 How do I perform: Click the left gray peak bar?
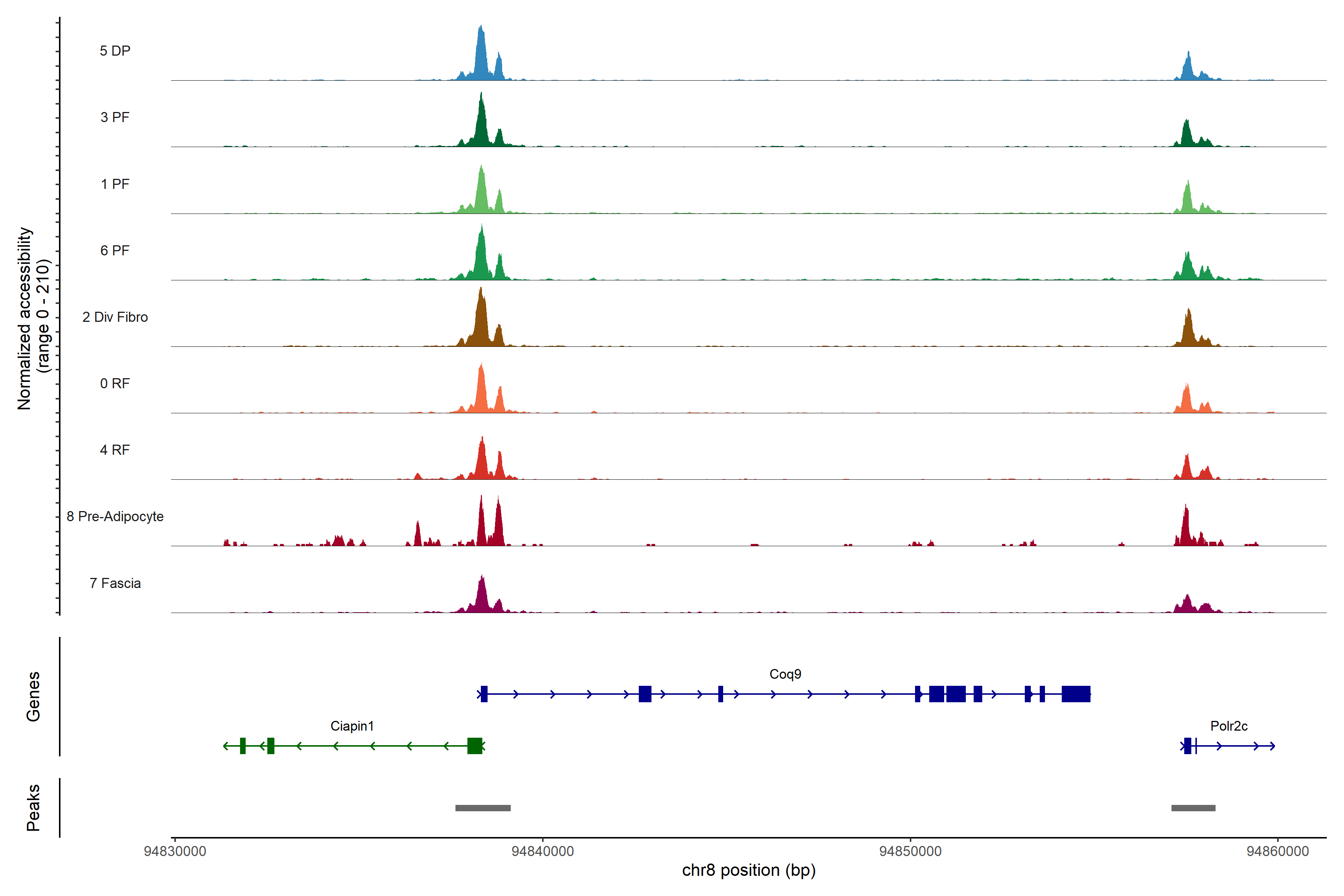coord(483,808)
